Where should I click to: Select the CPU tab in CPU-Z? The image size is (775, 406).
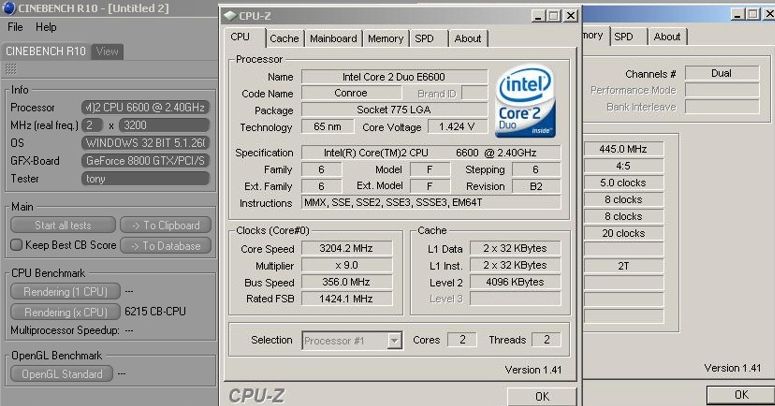pos(240,37)
